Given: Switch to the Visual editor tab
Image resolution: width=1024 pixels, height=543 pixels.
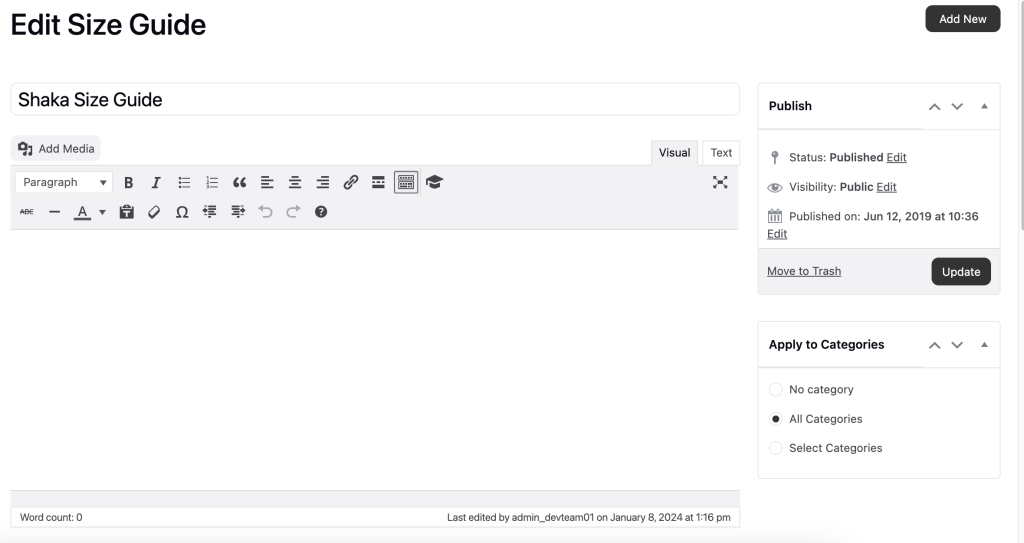Looking at the screenshot, I should (674, 153).
